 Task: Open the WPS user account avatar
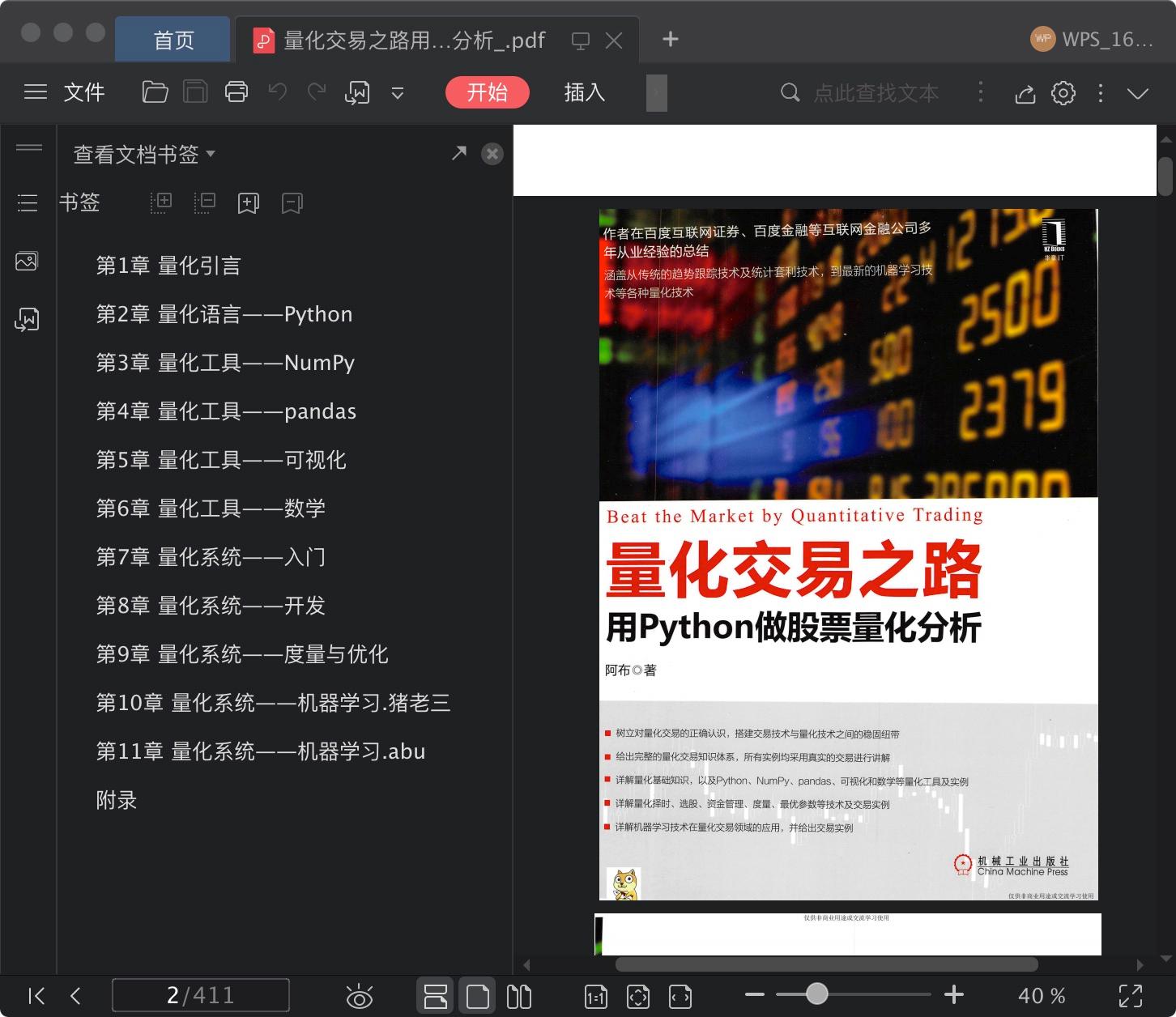(1042, 39)
